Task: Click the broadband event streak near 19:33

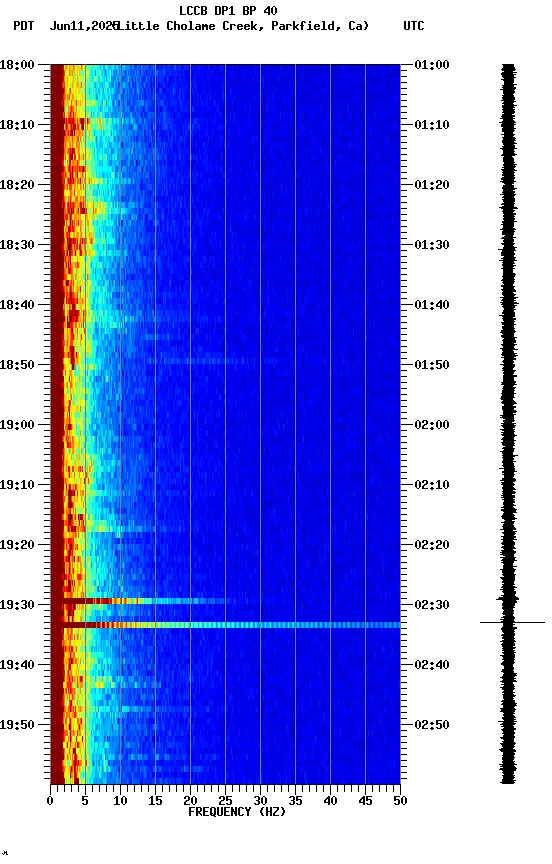Action: [x=231, y=625]
